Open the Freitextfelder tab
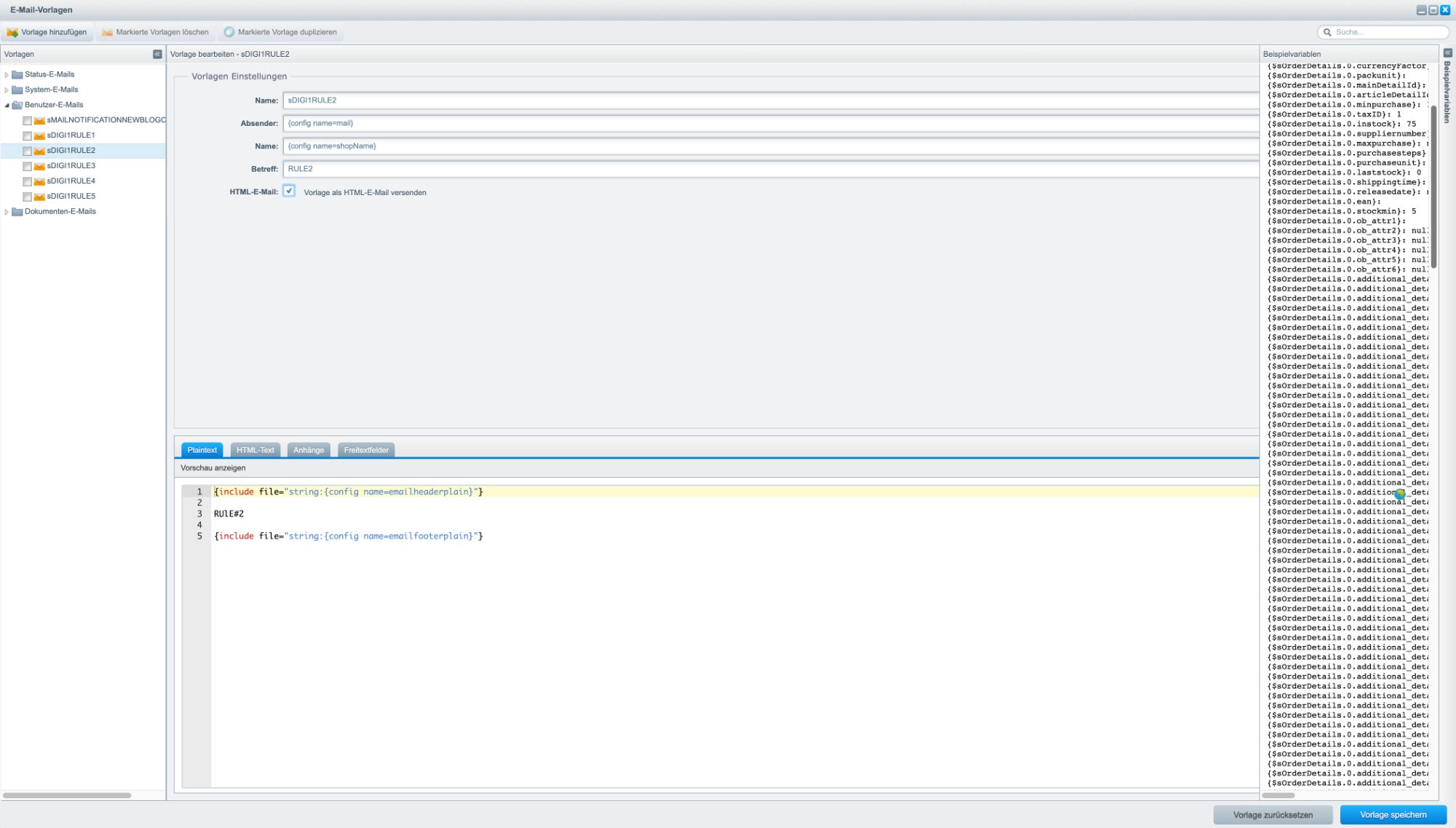Image resolution: width=1456 pixels, height=828 pixels. [366, 450]
